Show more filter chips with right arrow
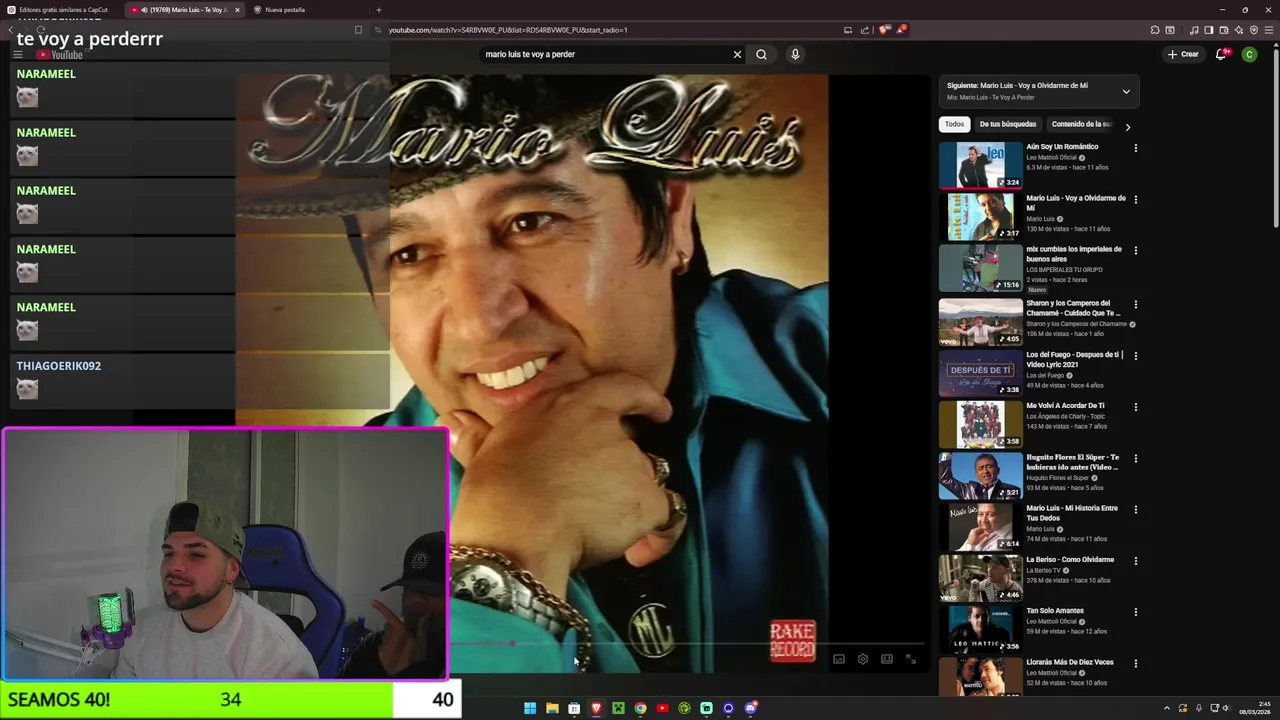Screen dimensions: 1280x720 [x=1127, y=127]
